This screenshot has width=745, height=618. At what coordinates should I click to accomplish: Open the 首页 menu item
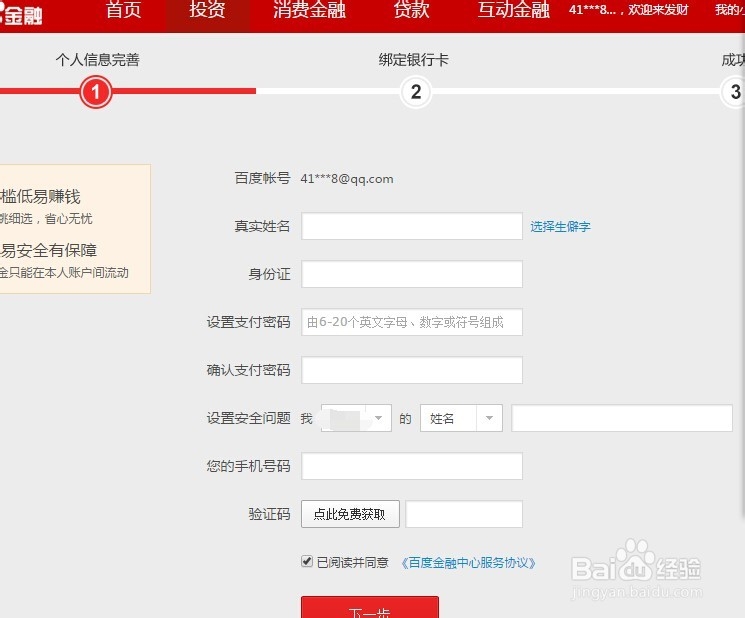tap(124, 10)
